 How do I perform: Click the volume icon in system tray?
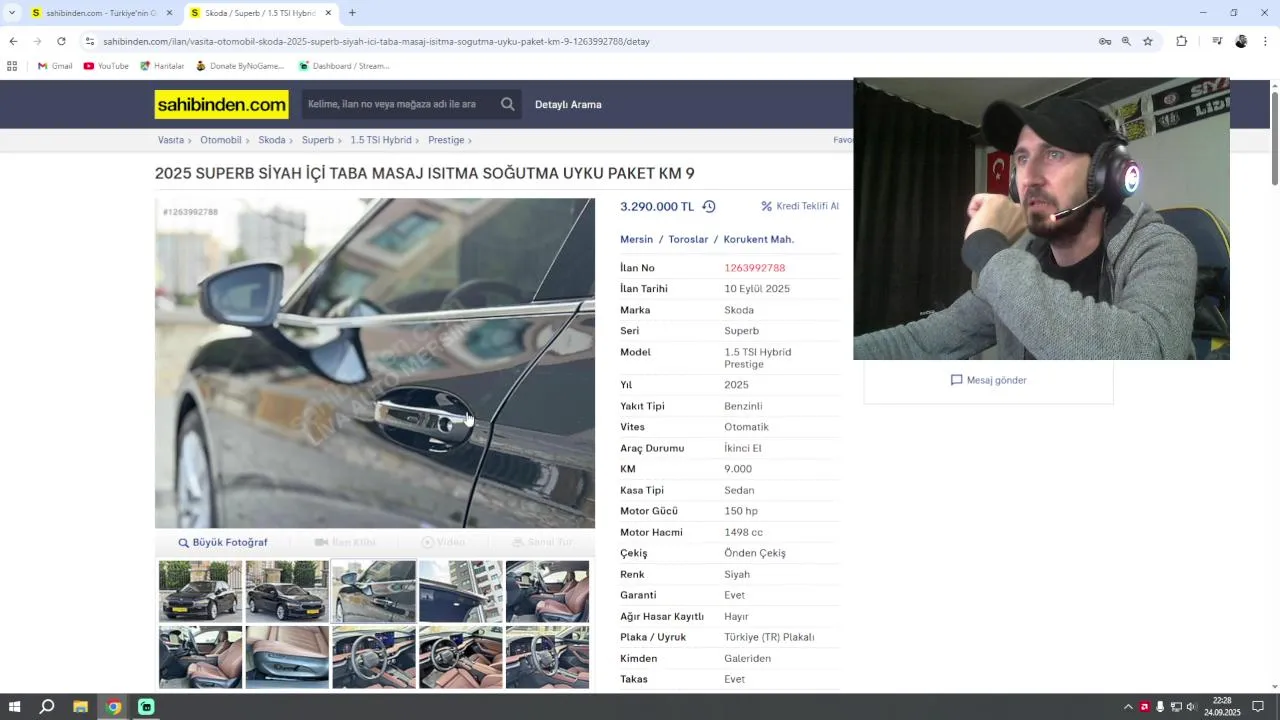1191,707
